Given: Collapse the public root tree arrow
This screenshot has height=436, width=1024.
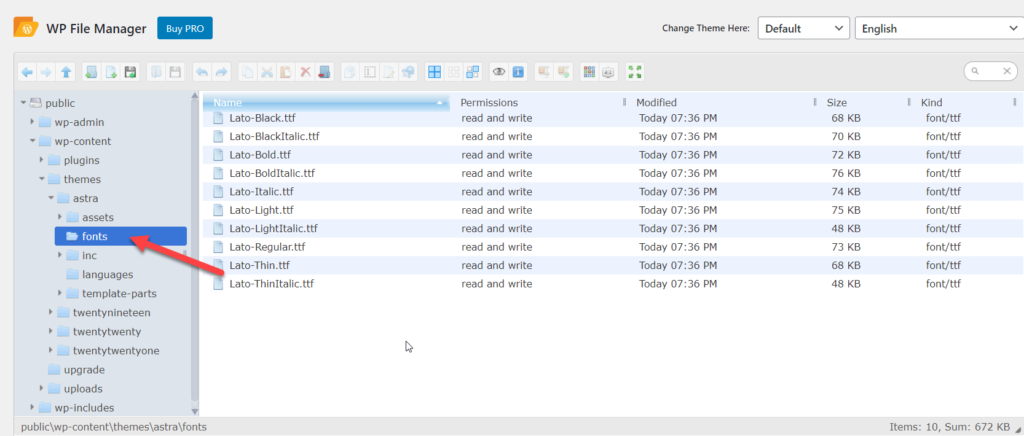Looking at the screenshot, I should (x=24, y=103).
